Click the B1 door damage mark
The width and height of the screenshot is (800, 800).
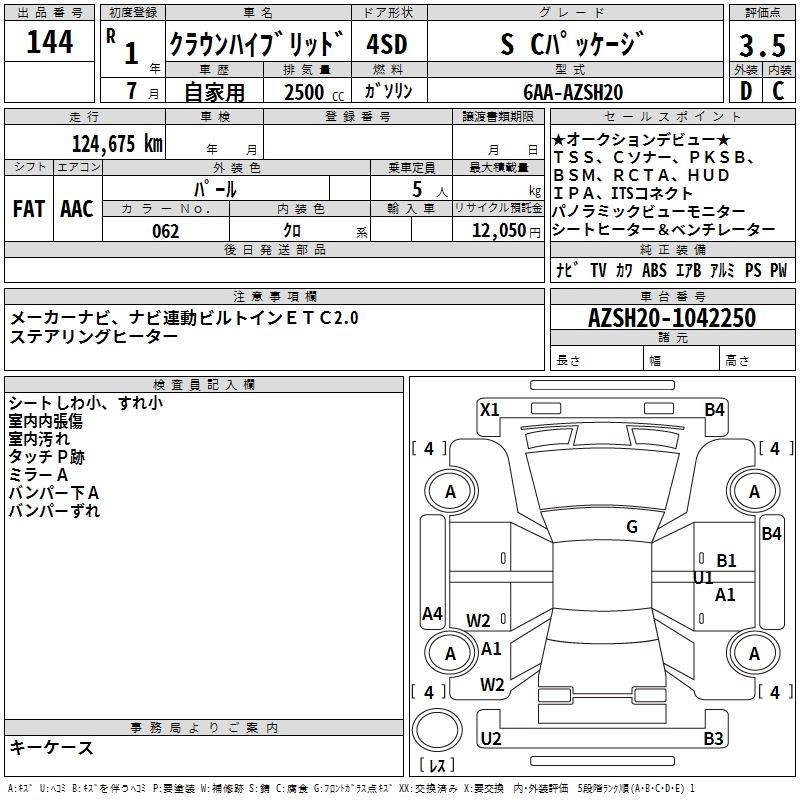pyautogui.click(x=726, y=560)
